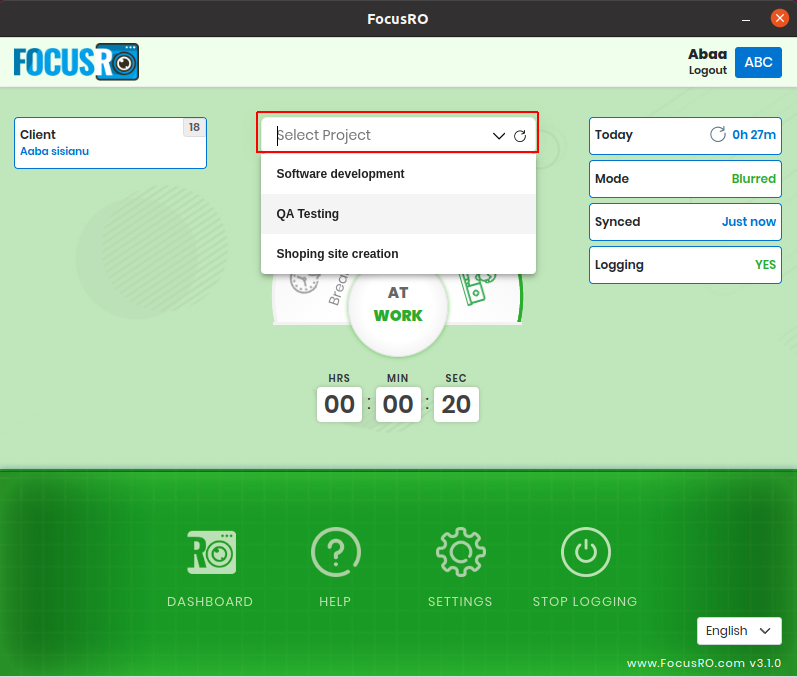Screen dimensions: 797x677
Task: Click the ABC user avatar
Action: pos(758,62)
